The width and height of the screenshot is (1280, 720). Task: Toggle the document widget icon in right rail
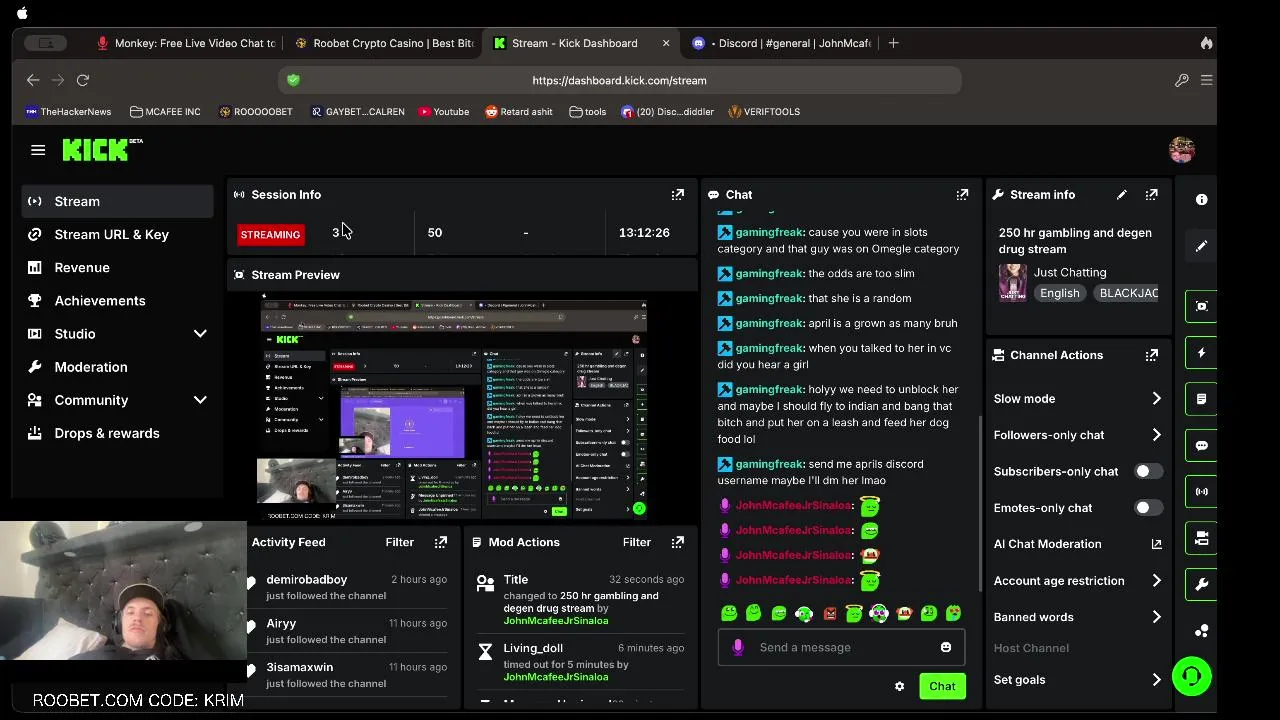[1201, 399]
